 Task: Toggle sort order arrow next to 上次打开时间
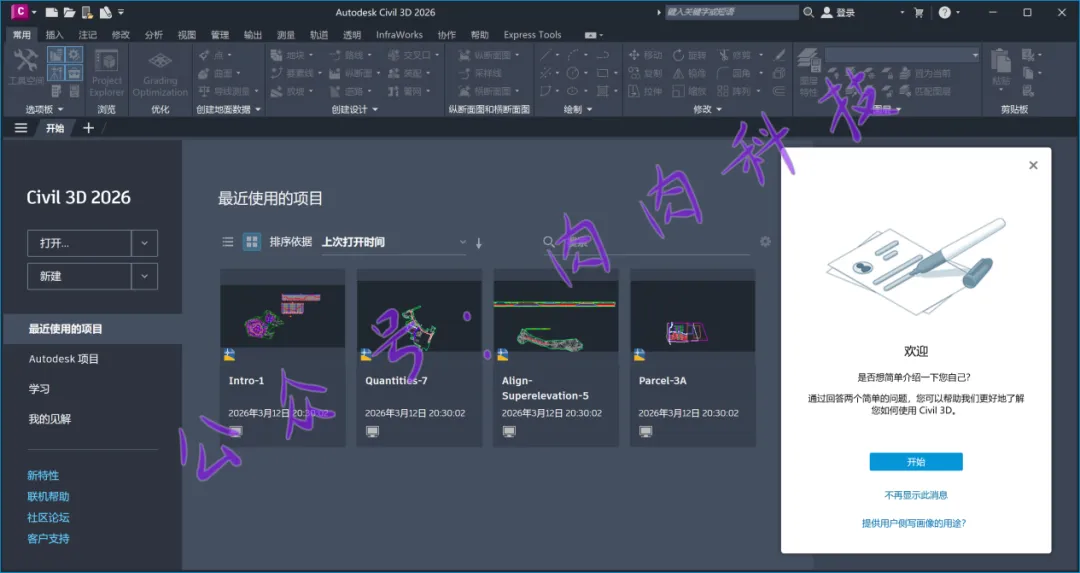(x=479, y=242)
